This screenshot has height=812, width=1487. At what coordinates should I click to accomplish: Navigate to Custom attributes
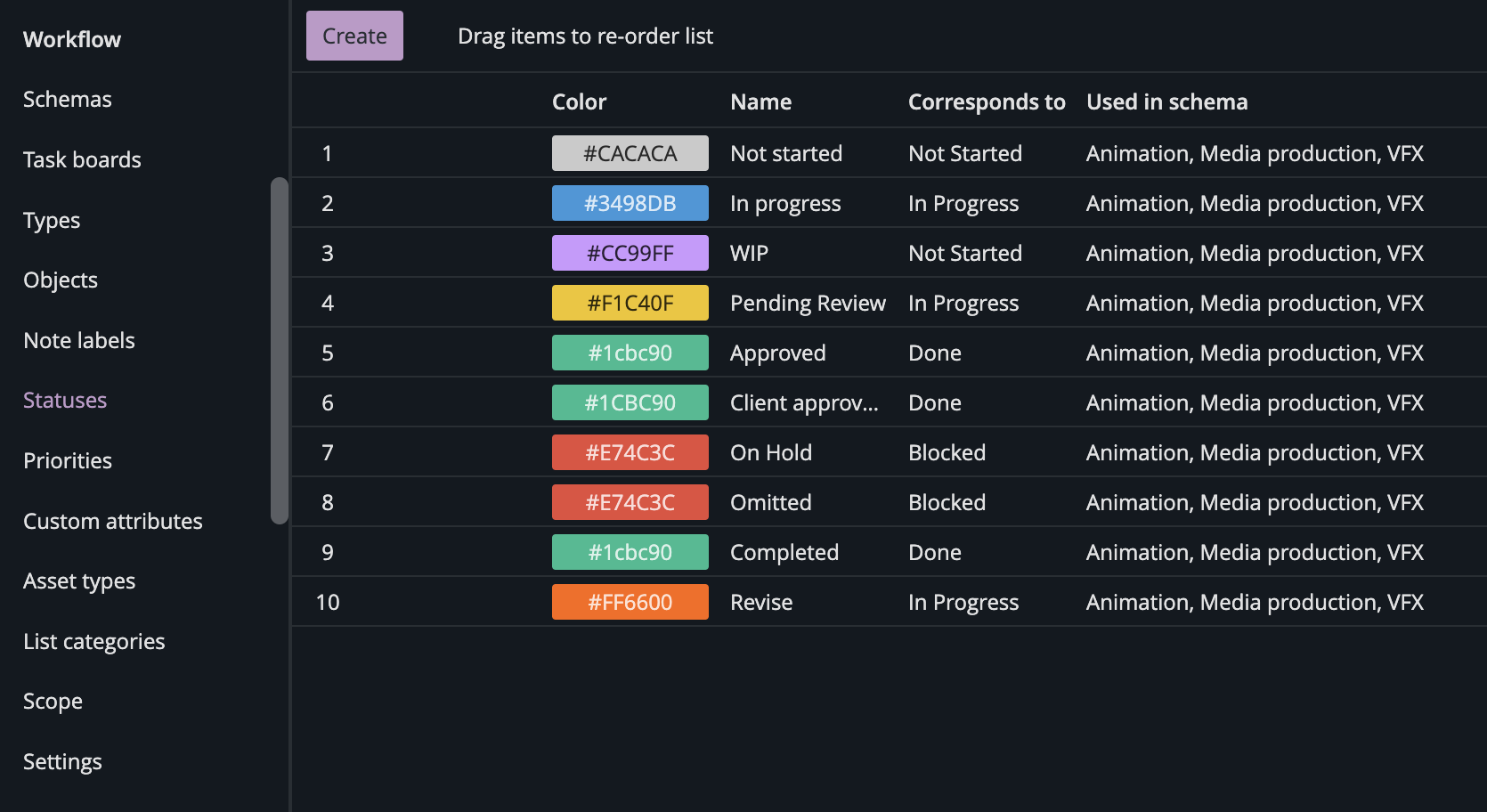[113, 521]
